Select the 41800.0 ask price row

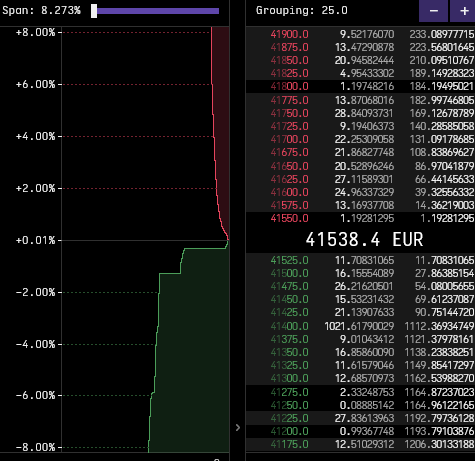pos(360,86)
